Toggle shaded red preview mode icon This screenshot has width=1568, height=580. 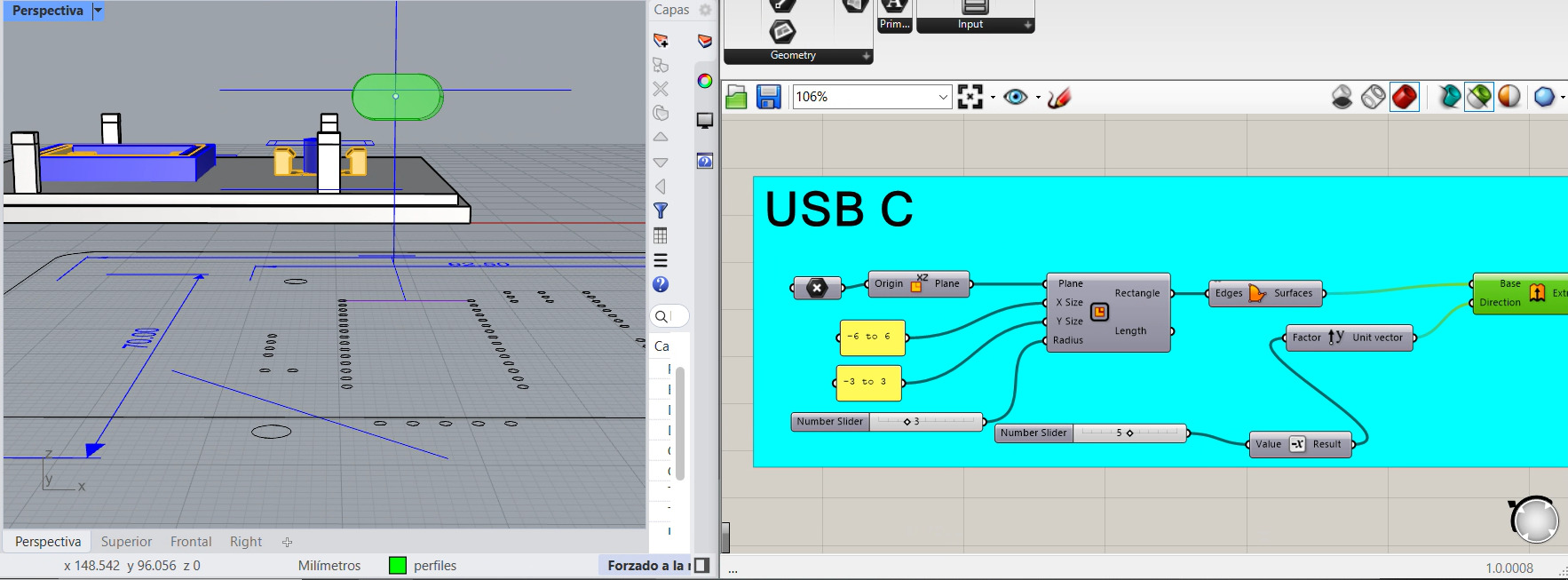point(1405,97)
